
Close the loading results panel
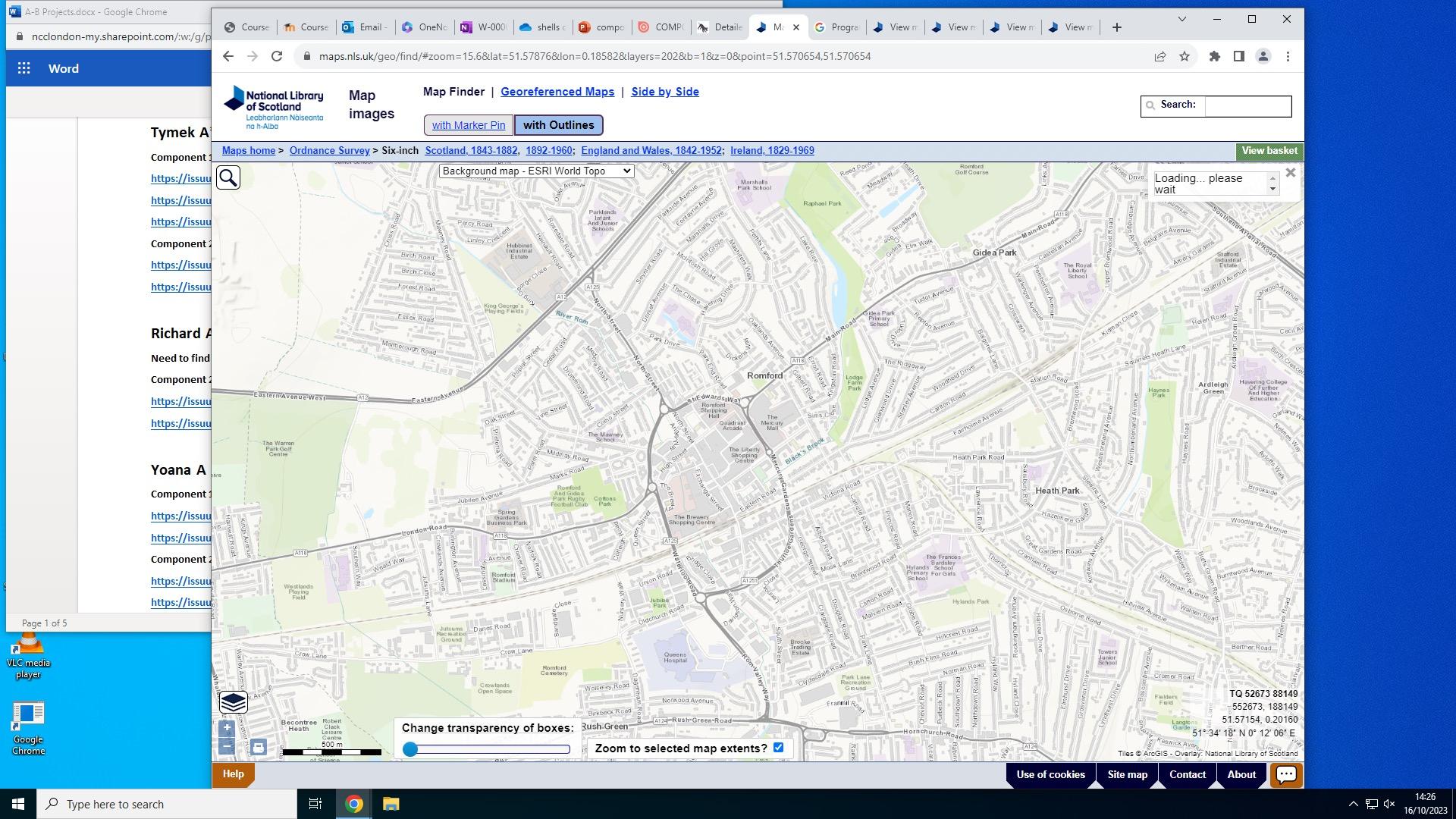pyautogui.click(x=1290, y=173)
